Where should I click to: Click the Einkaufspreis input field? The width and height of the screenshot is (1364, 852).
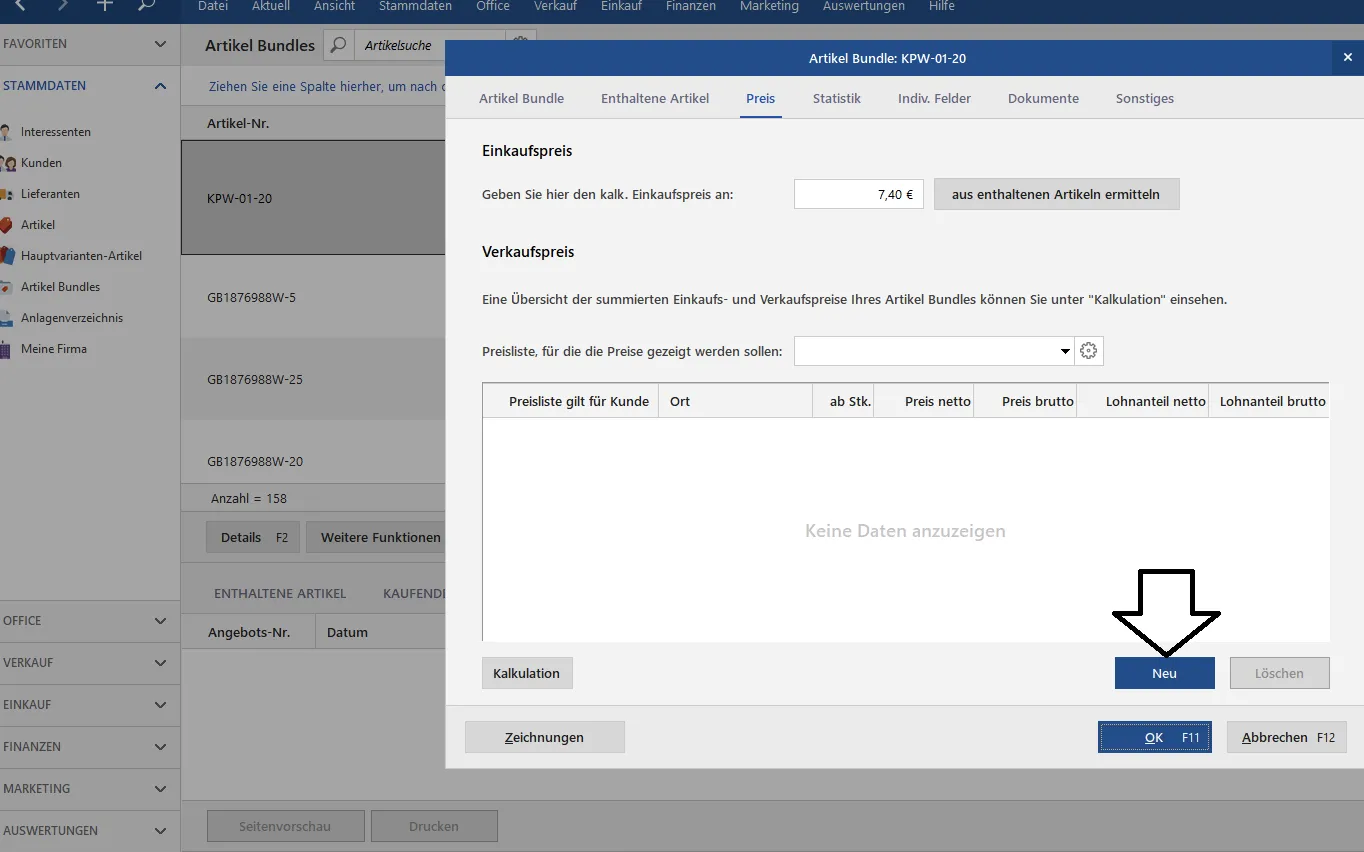[x=858, y=194]
